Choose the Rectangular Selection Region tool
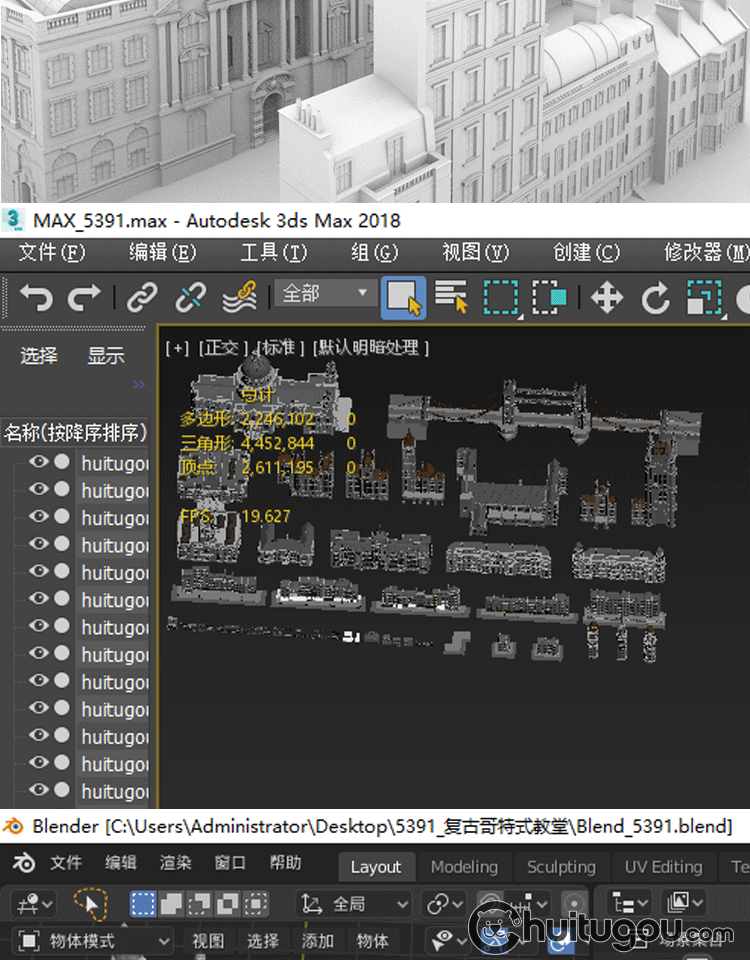The height and width of the screenshot is (960, 750). pyautogui.click(x=501, y=298)
